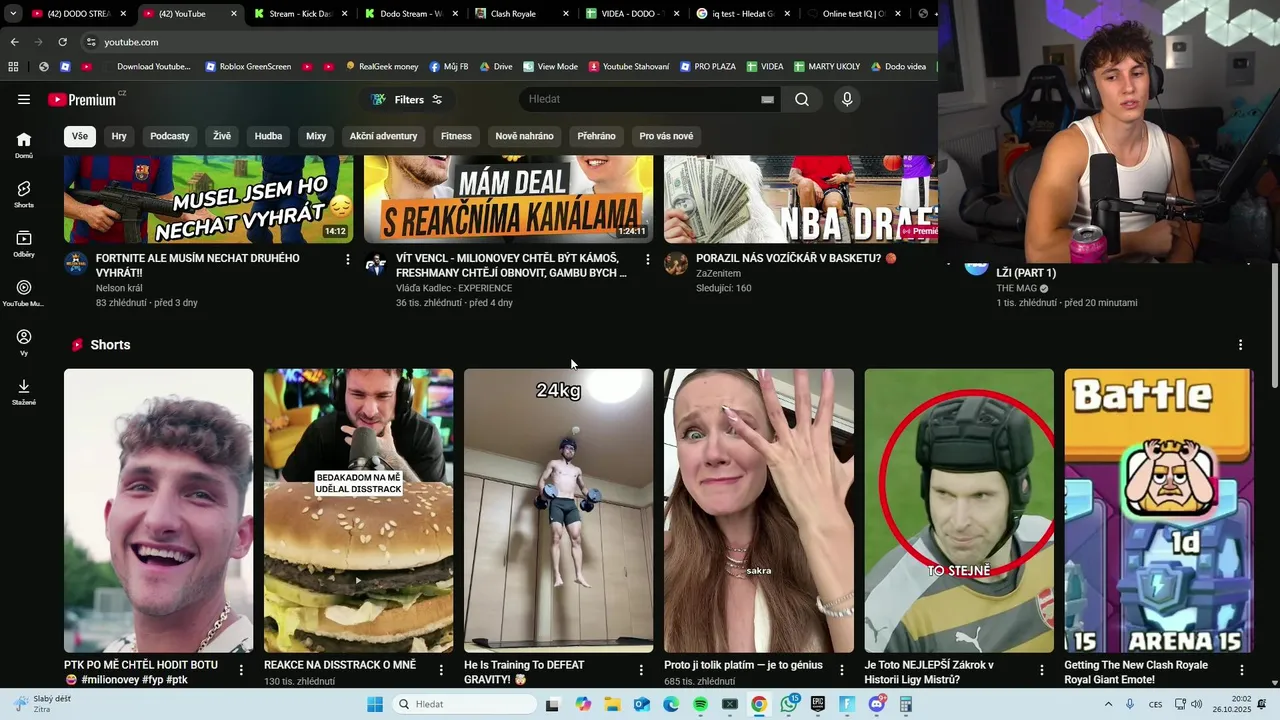Image resolution: width=1280 pixels, height=720 pixels.
Task: Select the Hry filter chip
Action: coord(119,136)
